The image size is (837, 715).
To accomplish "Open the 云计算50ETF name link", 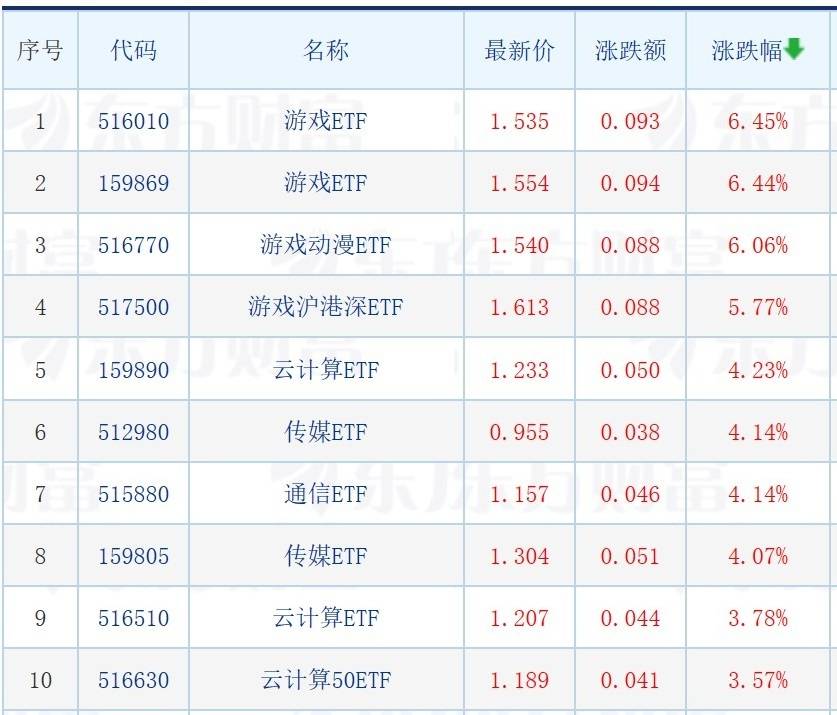I will pos(326,680).
